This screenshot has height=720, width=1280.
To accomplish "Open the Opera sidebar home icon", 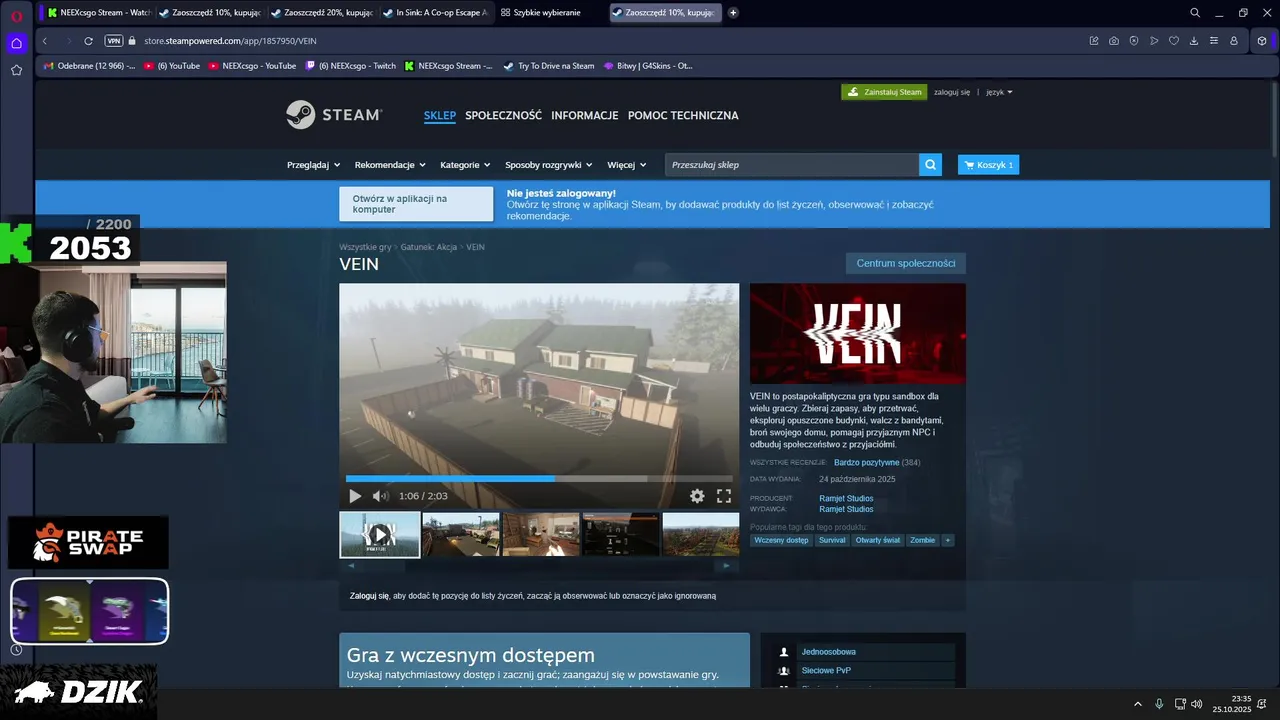I will (x=16, y=43).
